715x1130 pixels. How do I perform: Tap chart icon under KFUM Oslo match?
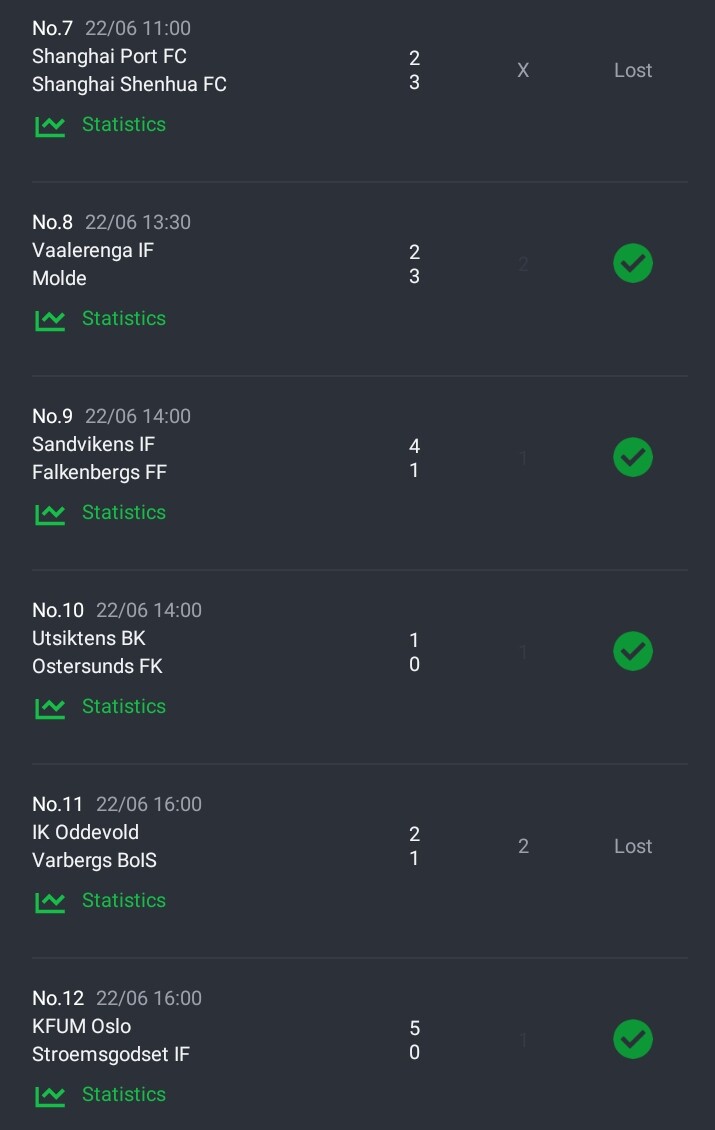point(50,1095)
